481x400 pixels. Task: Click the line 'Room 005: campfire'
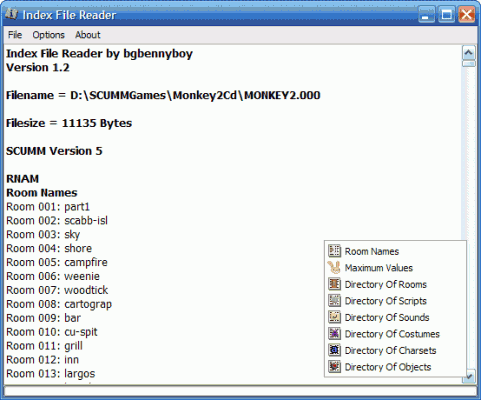click(57, 262)
